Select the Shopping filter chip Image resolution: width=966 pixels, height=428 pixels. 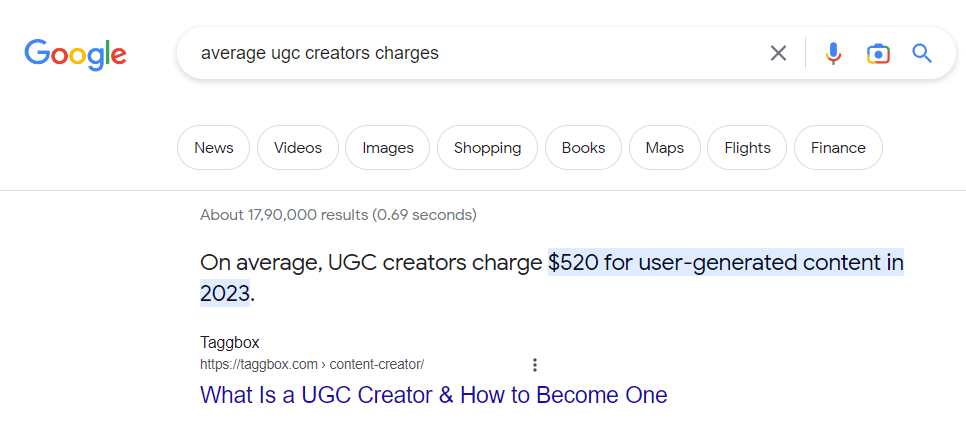(487, 148)
